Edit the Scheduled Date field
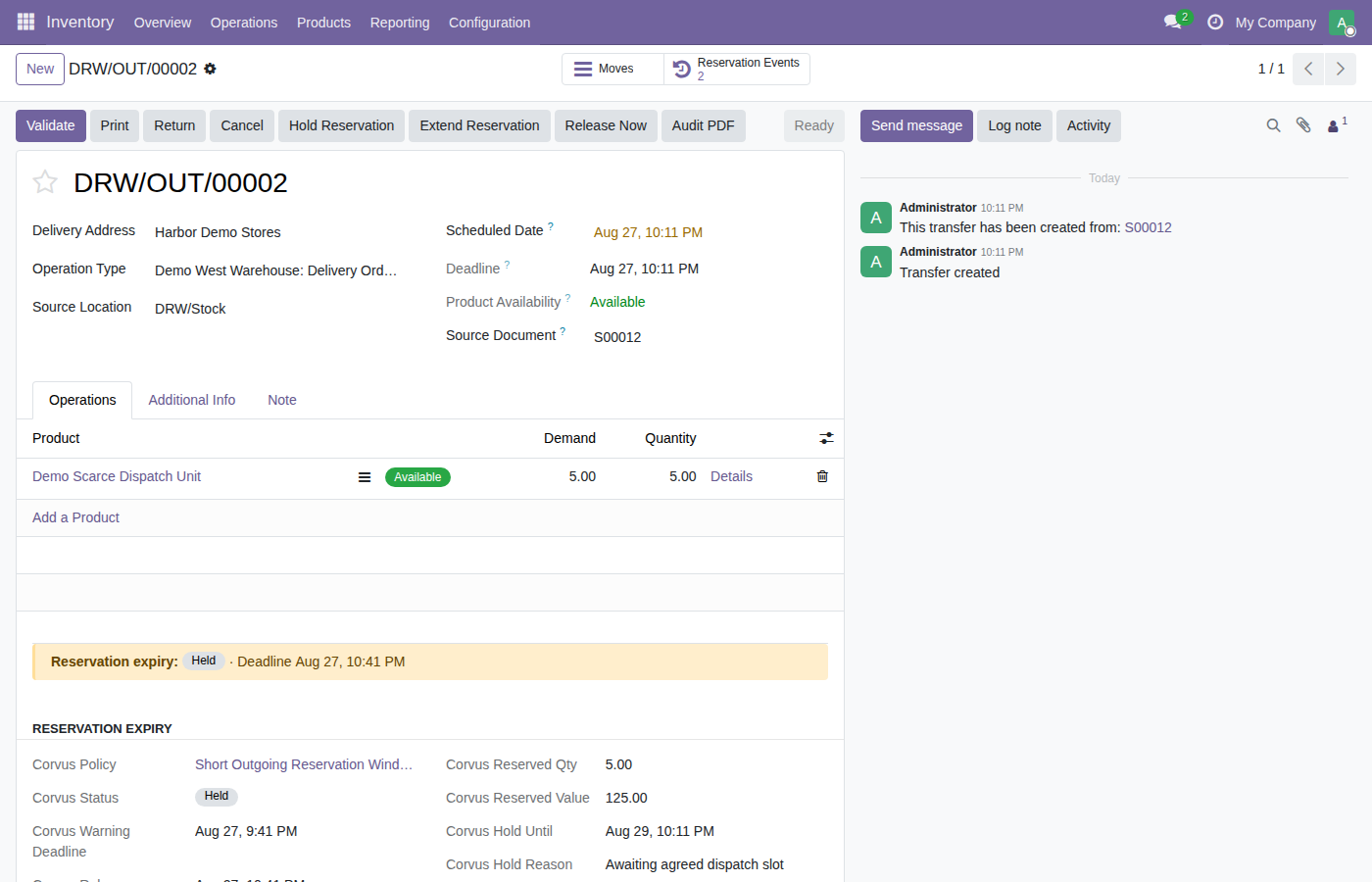 point(708,232)
